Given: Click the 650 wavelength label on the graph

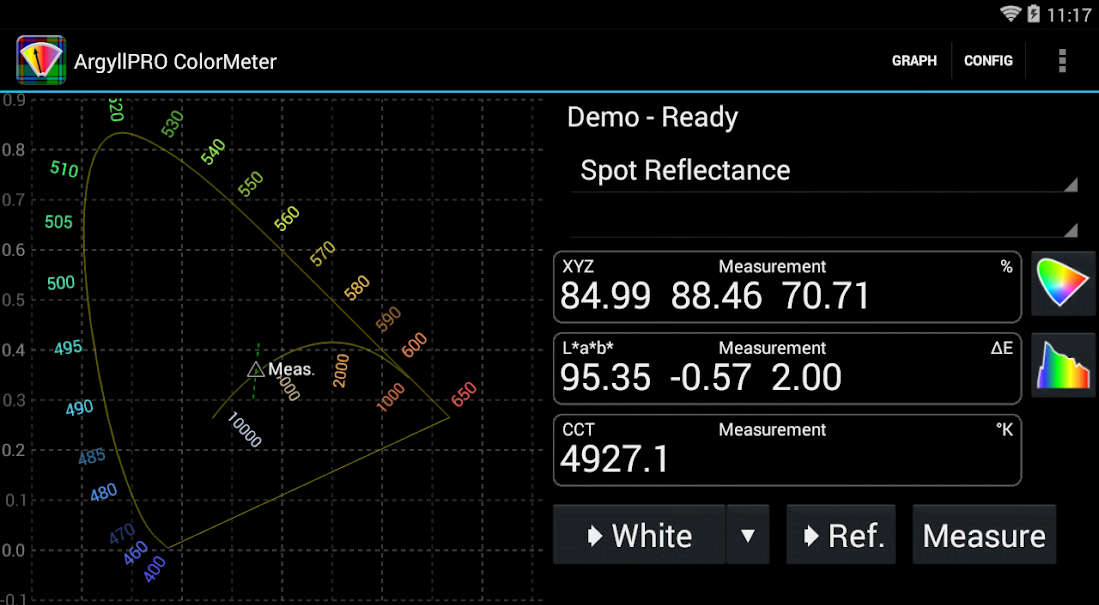Looking at the screenshot, I should click(x=464, y=394).
